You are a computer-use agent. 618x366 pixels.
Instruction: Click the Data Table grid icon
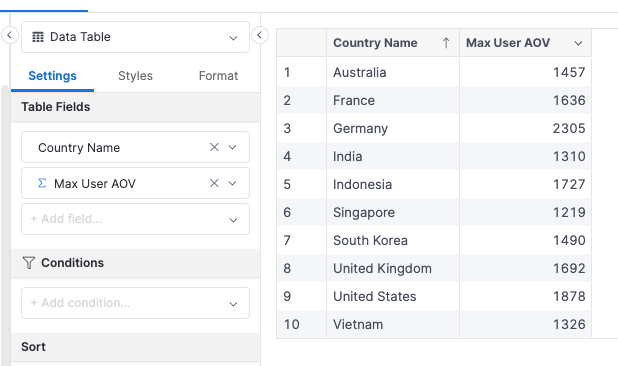pos(38,37)
